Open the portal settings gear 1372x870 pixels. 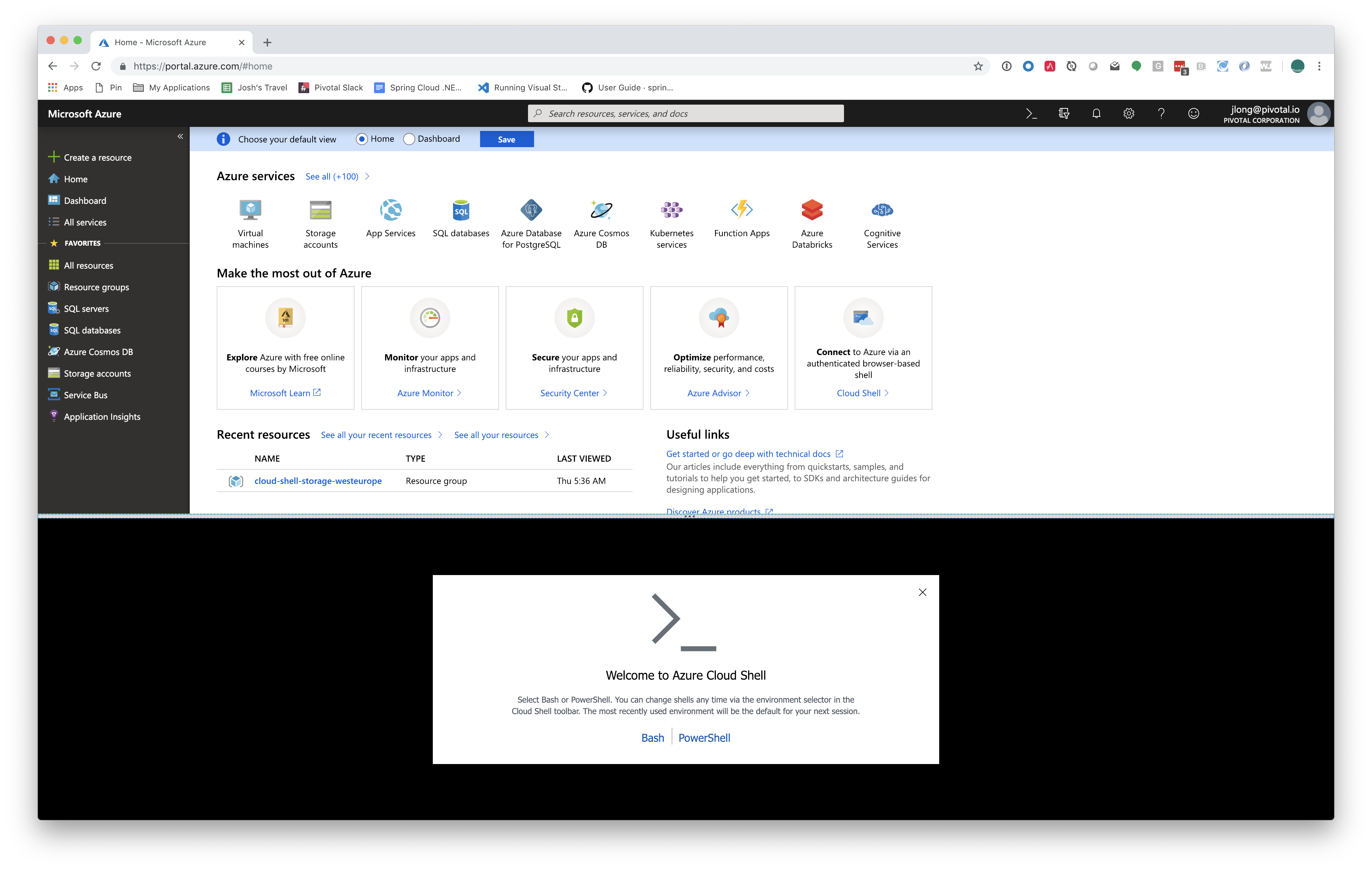[x=1128, y=113]
